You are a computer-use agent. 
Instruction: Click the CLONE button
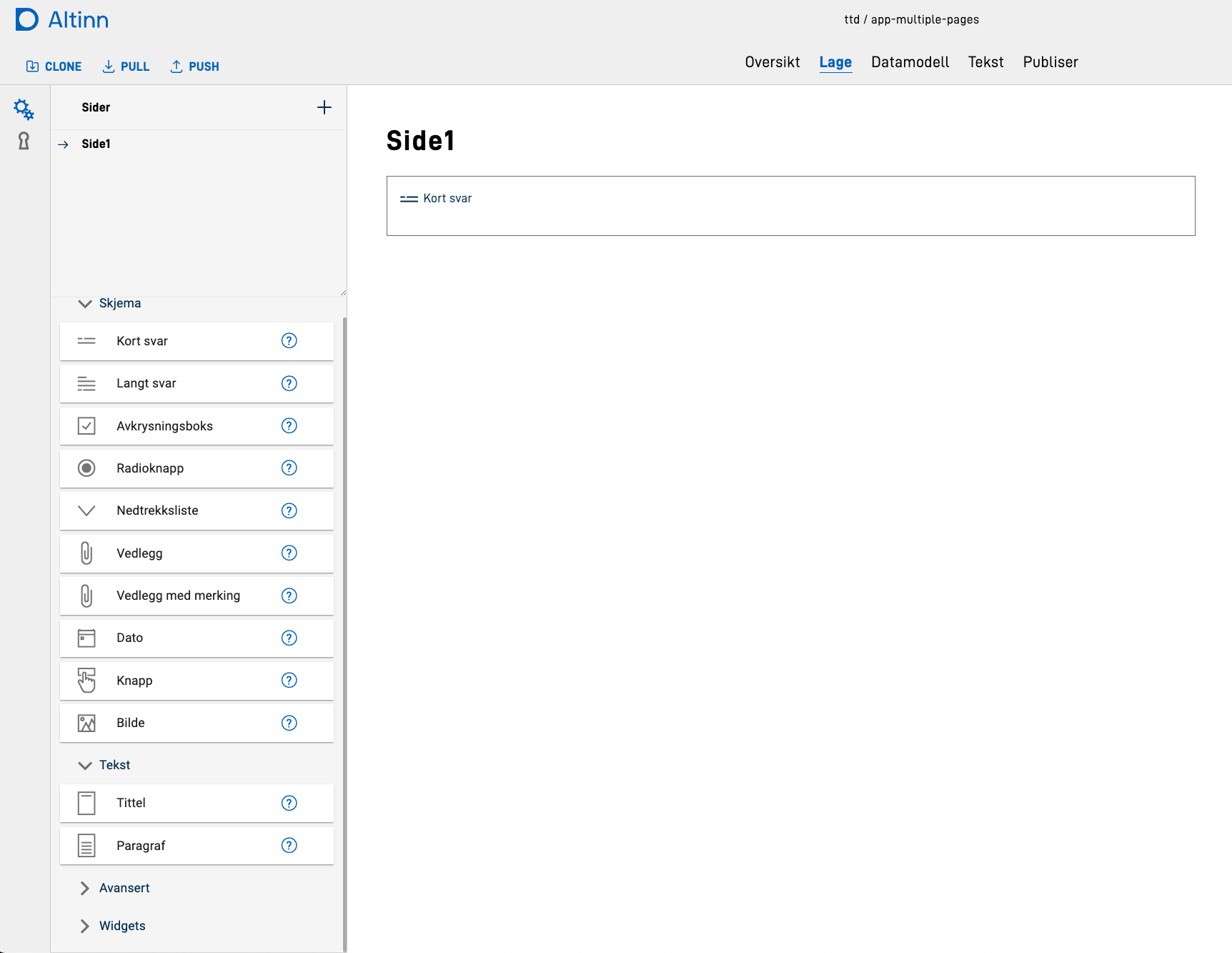[x=54, y=66]
